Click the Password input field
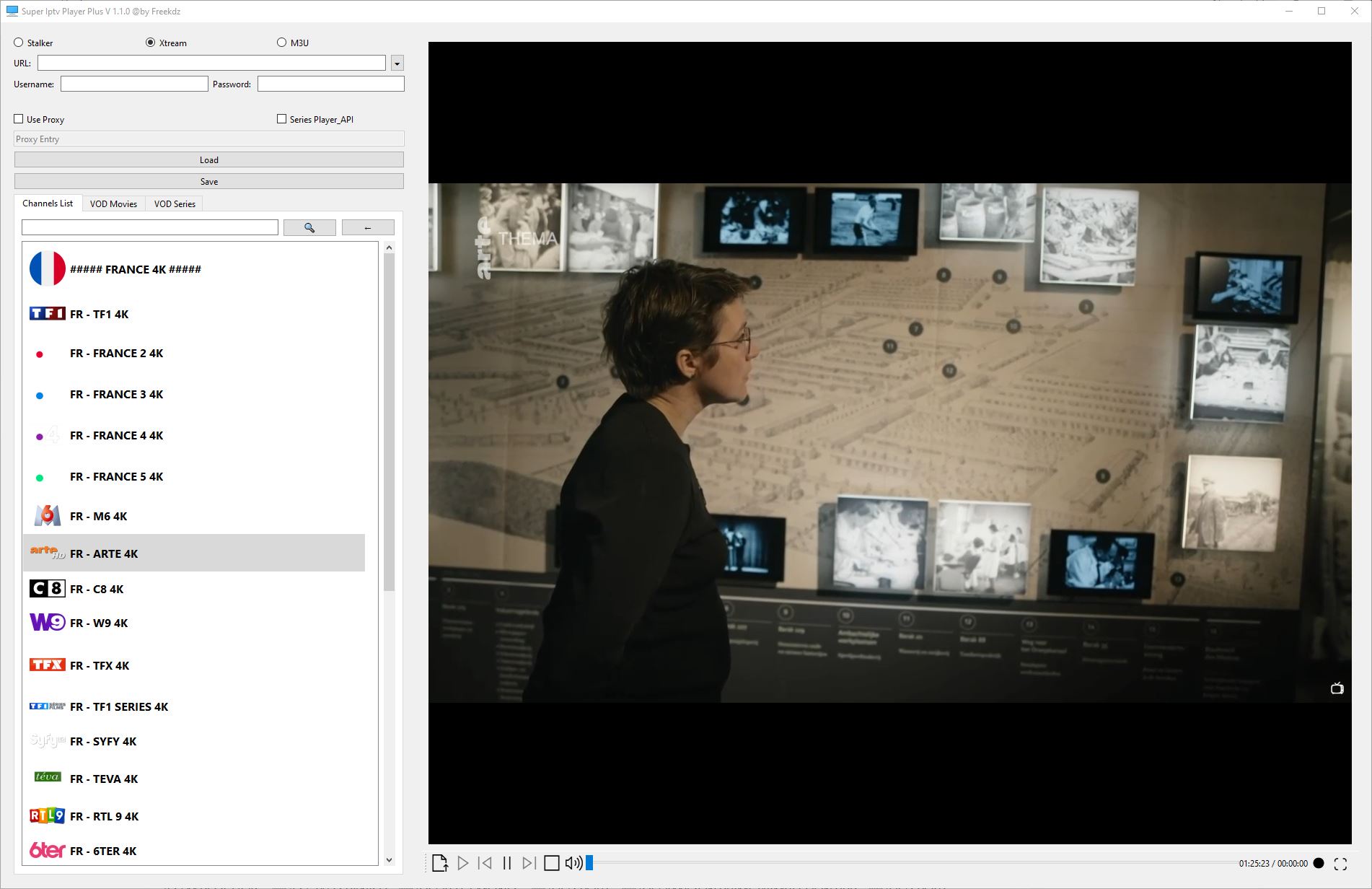Image resolution: width=1372 pixels, height=889 pixels. coord(331,84)
